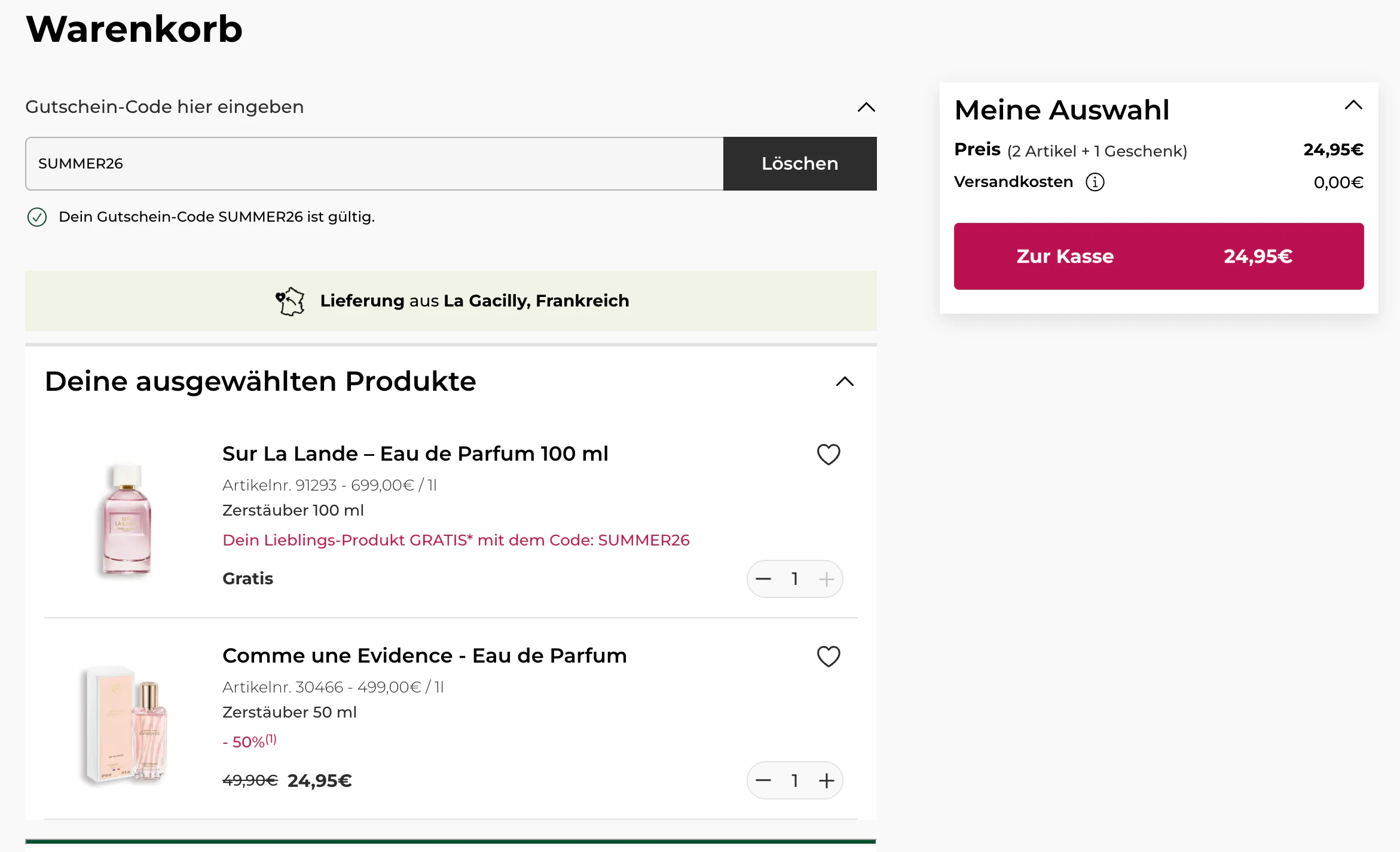Click 'Gutschein-Code hier eingeben' heading
This screenshot has width=1400, height=852.
click(164, 107)
